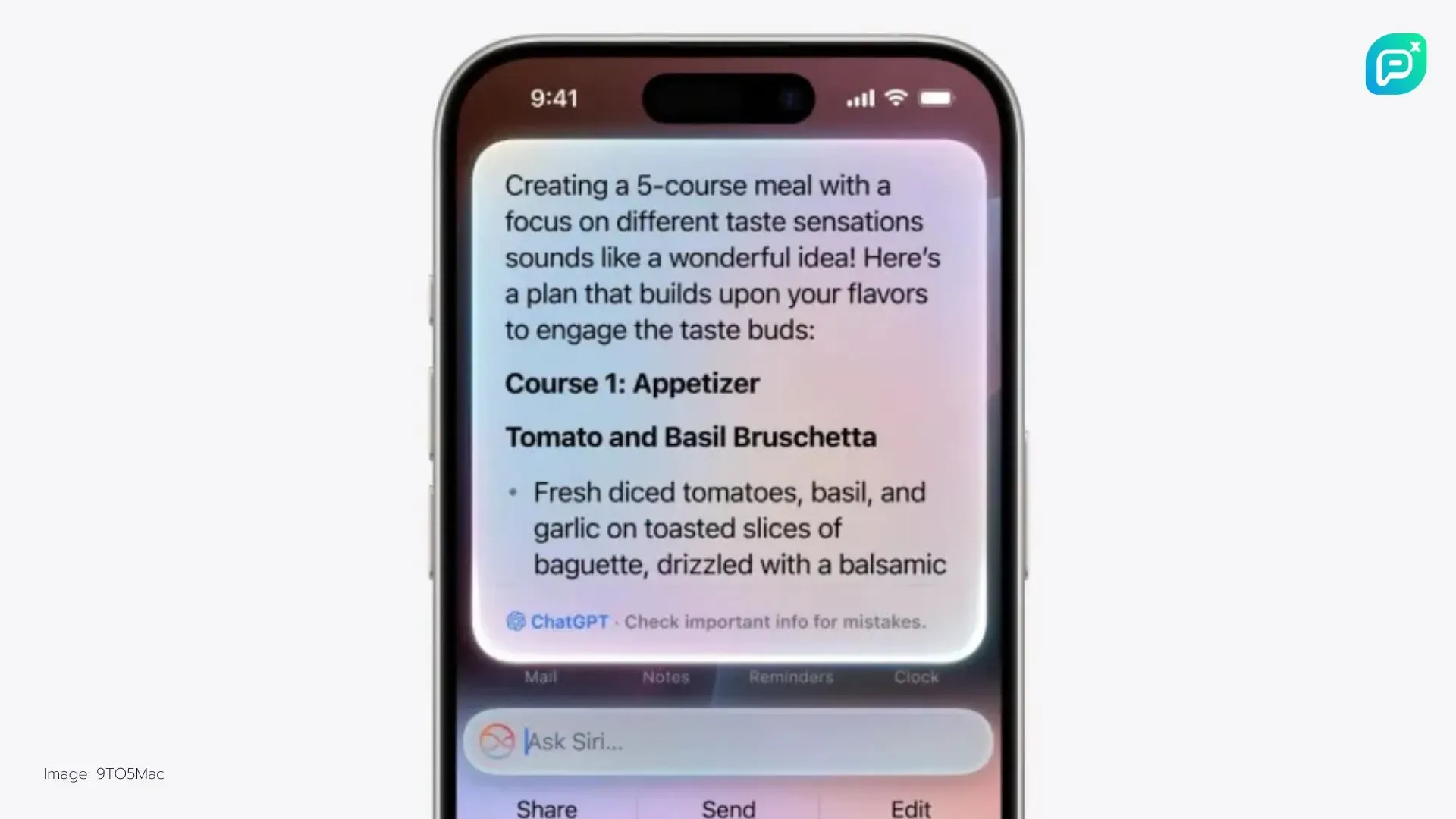Tap the Notes dock icon
Image resolution: width=1456 pixels, height=819 pixels.
point(665,677)
